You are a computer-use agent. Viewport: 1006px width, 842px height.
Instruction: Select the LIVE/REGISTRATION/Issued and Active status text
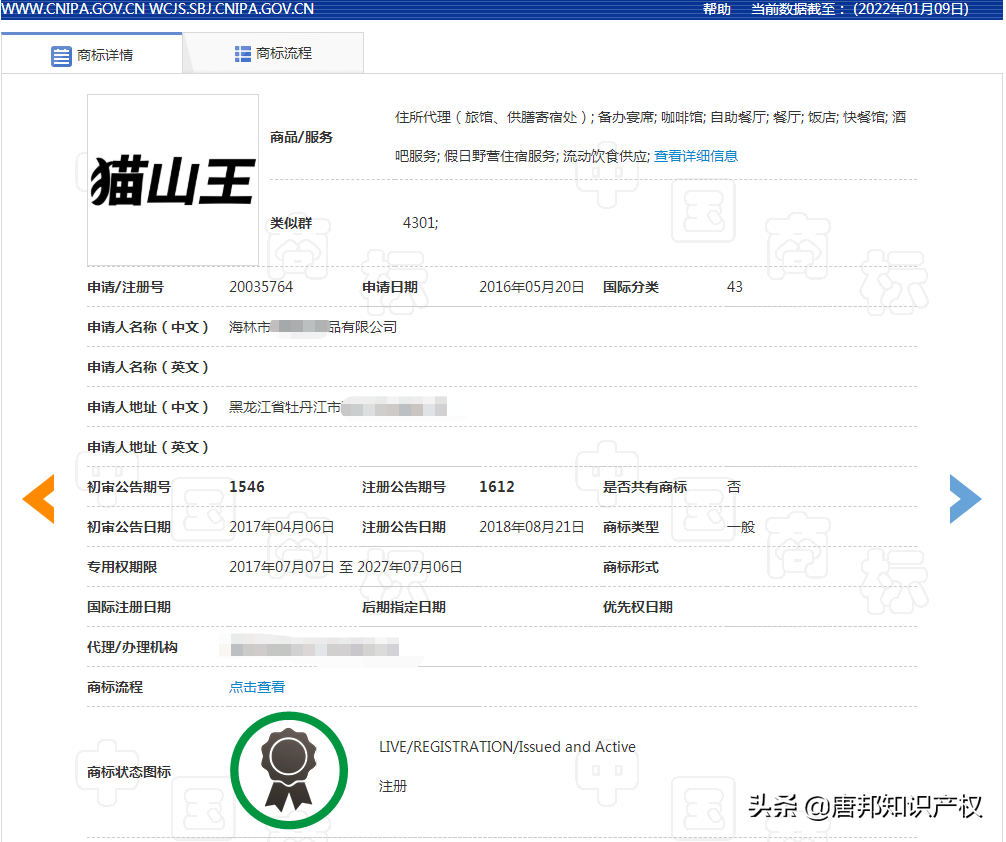(507, 747)
